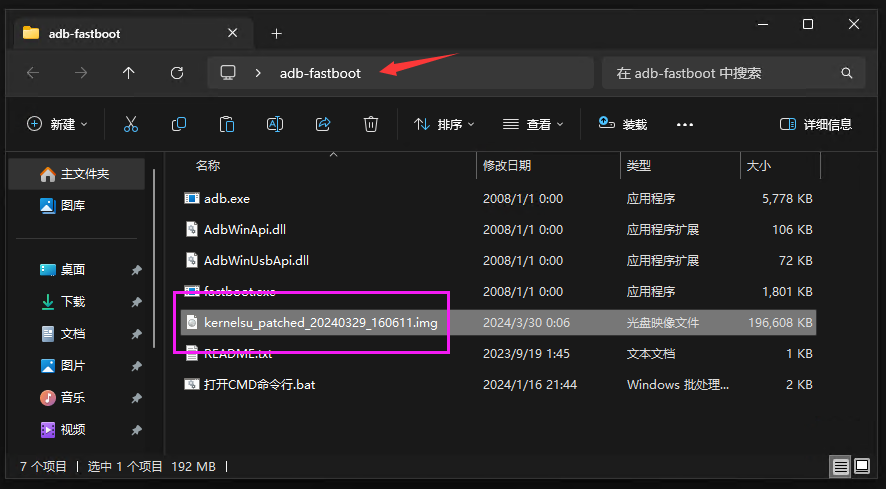Expand the 排序 sort options
886x489 pixels.
[x=444, y=124]
